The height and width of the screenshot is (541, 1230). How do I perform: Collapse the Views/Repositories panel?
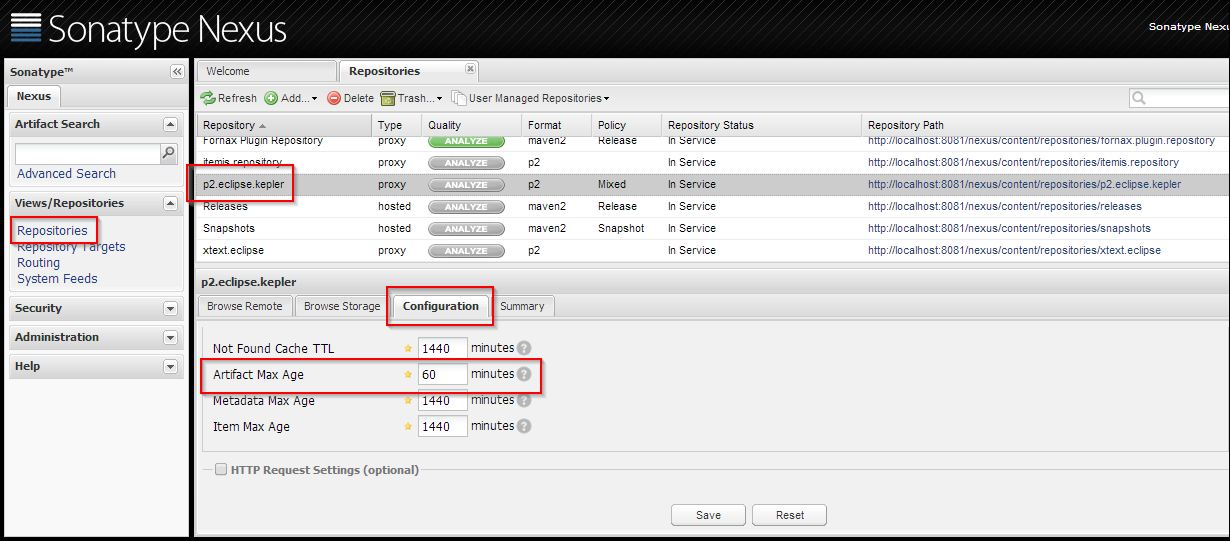(170, 203)
